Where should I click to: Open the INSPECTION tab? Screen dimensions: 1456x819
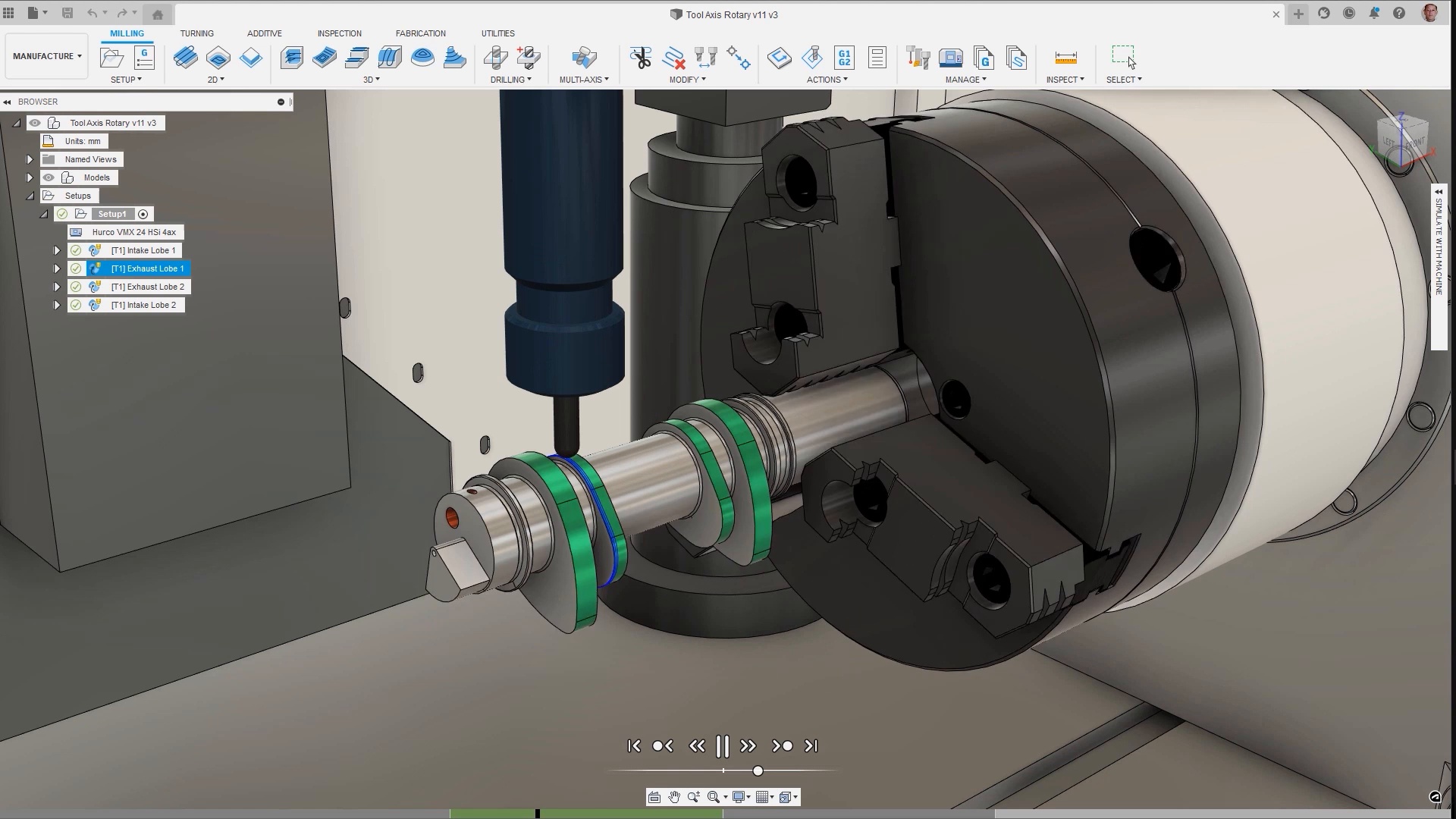pyautogui.click(x=339, y=33)
